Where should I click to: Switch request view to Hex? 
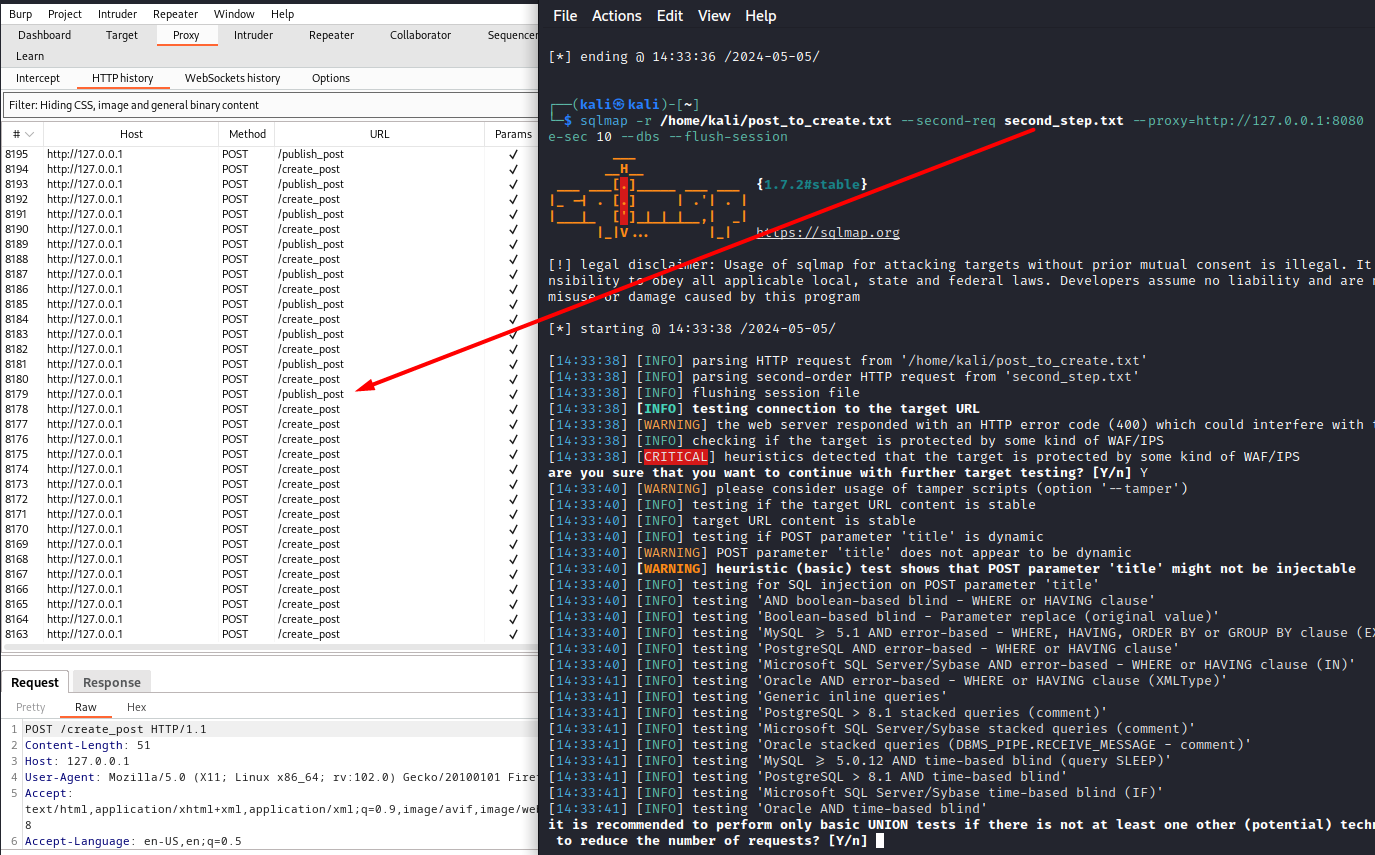(x=136, y=707)
